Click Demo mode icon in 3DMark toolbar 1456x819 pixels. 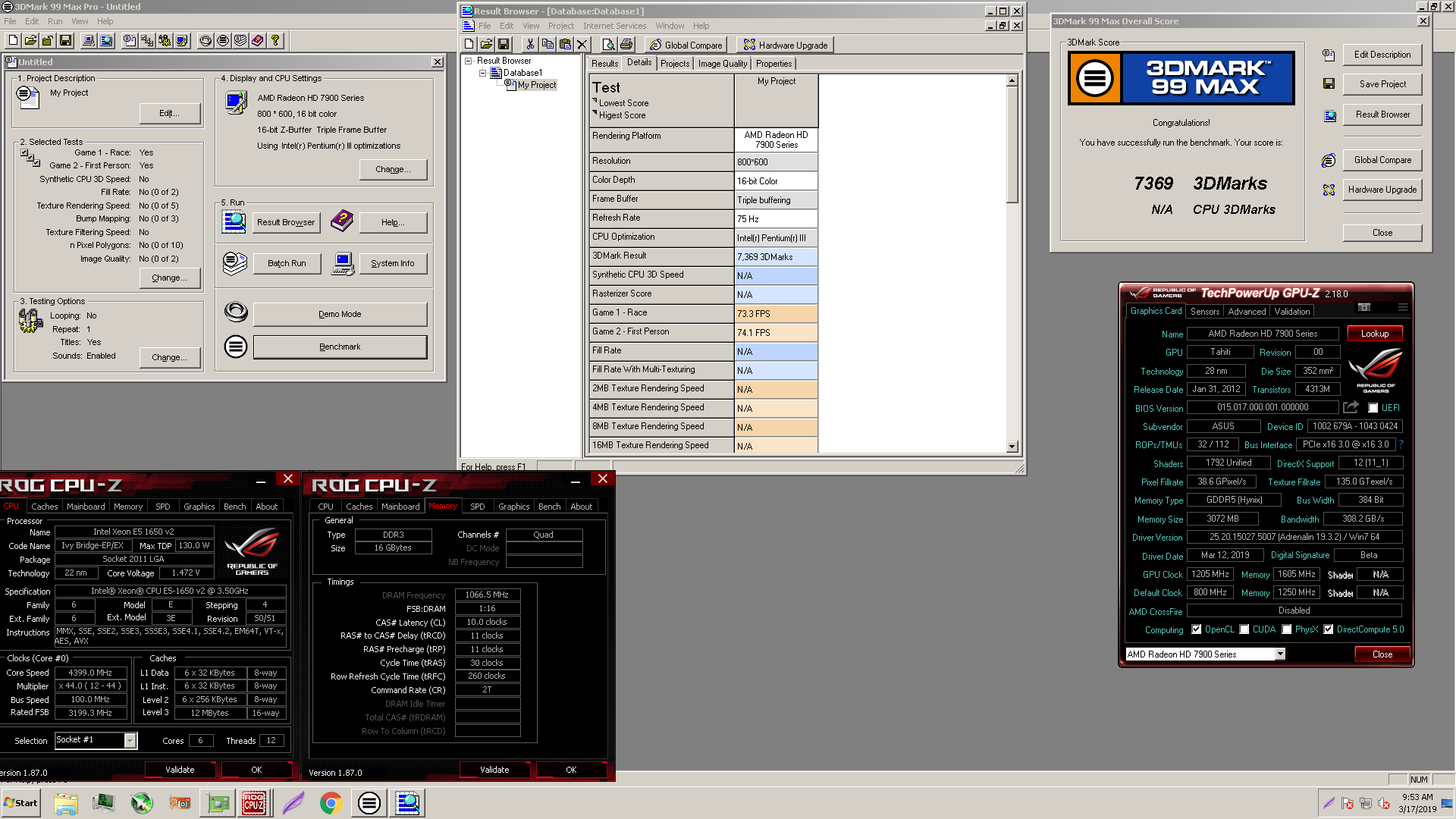(x=206, y=40)
